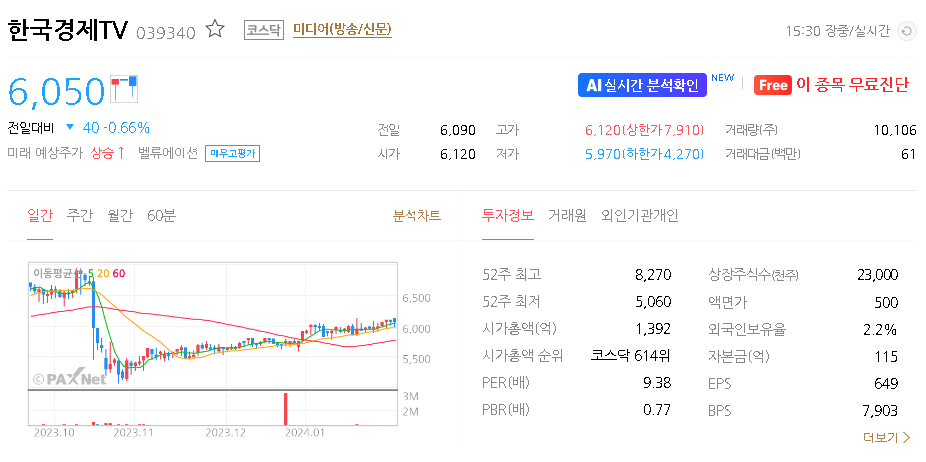Click the stock code 039340
Viewport: 926px width, 462px height.
[x=166, y=32]
